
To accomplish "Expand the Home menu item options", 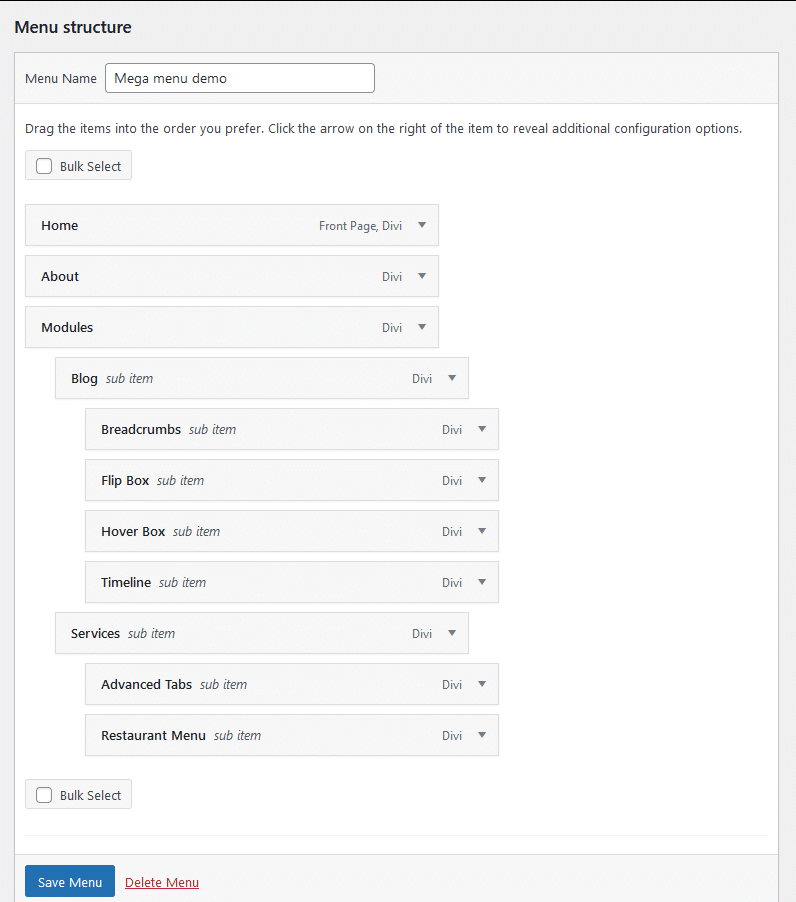I will [423, 225].
